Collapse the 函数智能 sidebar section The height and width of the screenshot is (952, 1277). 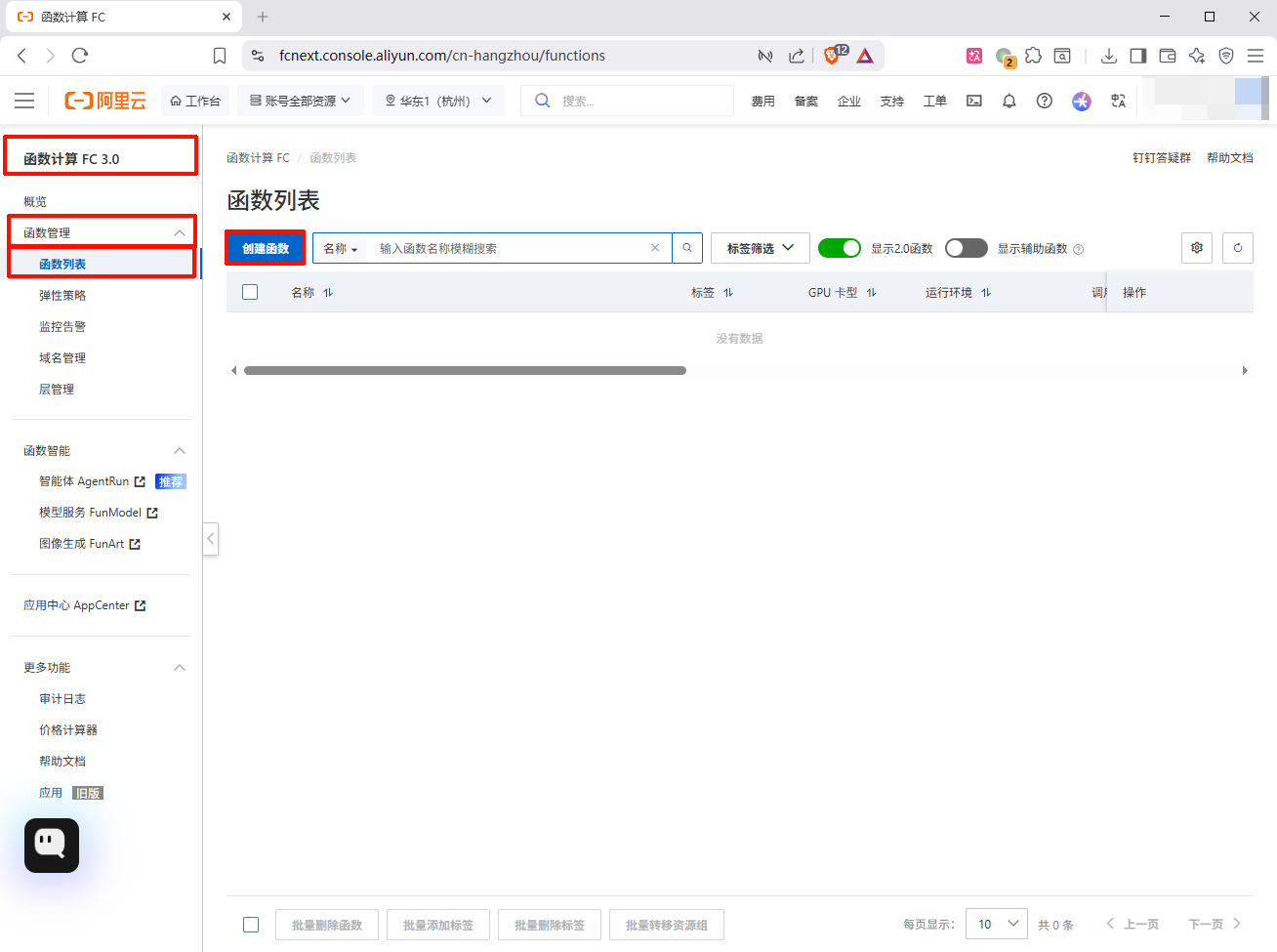pos(179,450)
